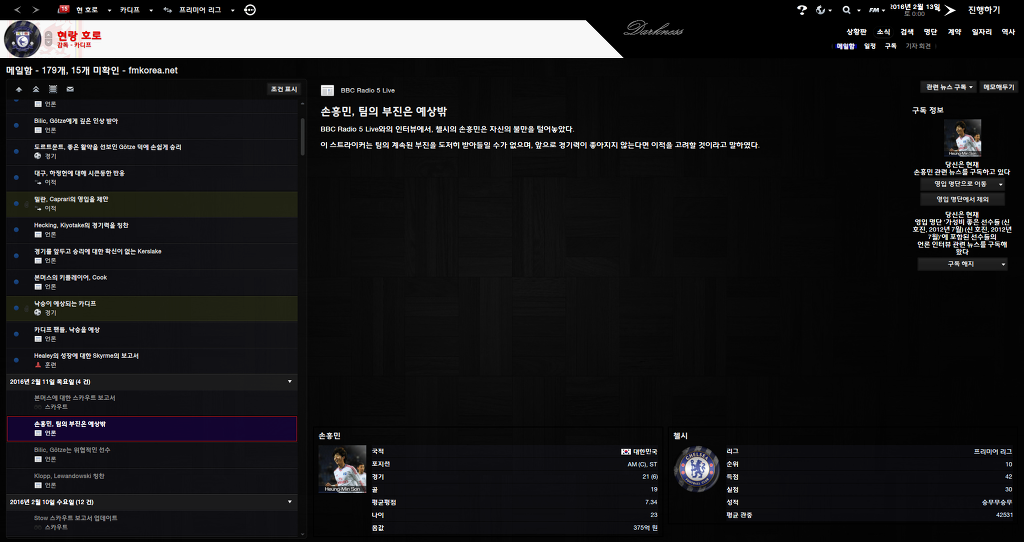The image size is (1024, 542).
Task: Toggle unread dot on Bilic, Götze에게 item
Action: coord(17,125)
